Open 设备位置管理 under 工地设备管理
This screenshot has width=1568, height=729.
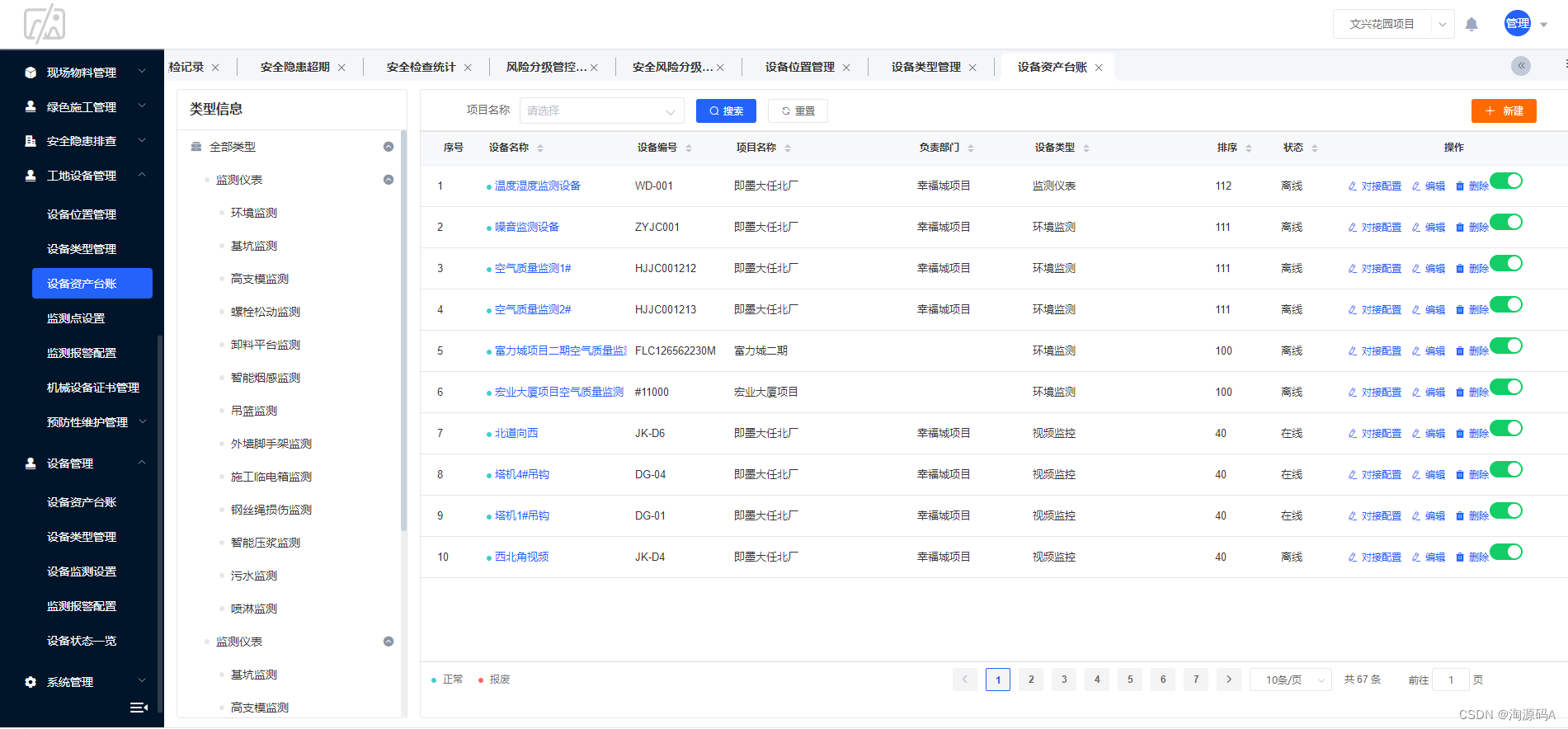82,214
